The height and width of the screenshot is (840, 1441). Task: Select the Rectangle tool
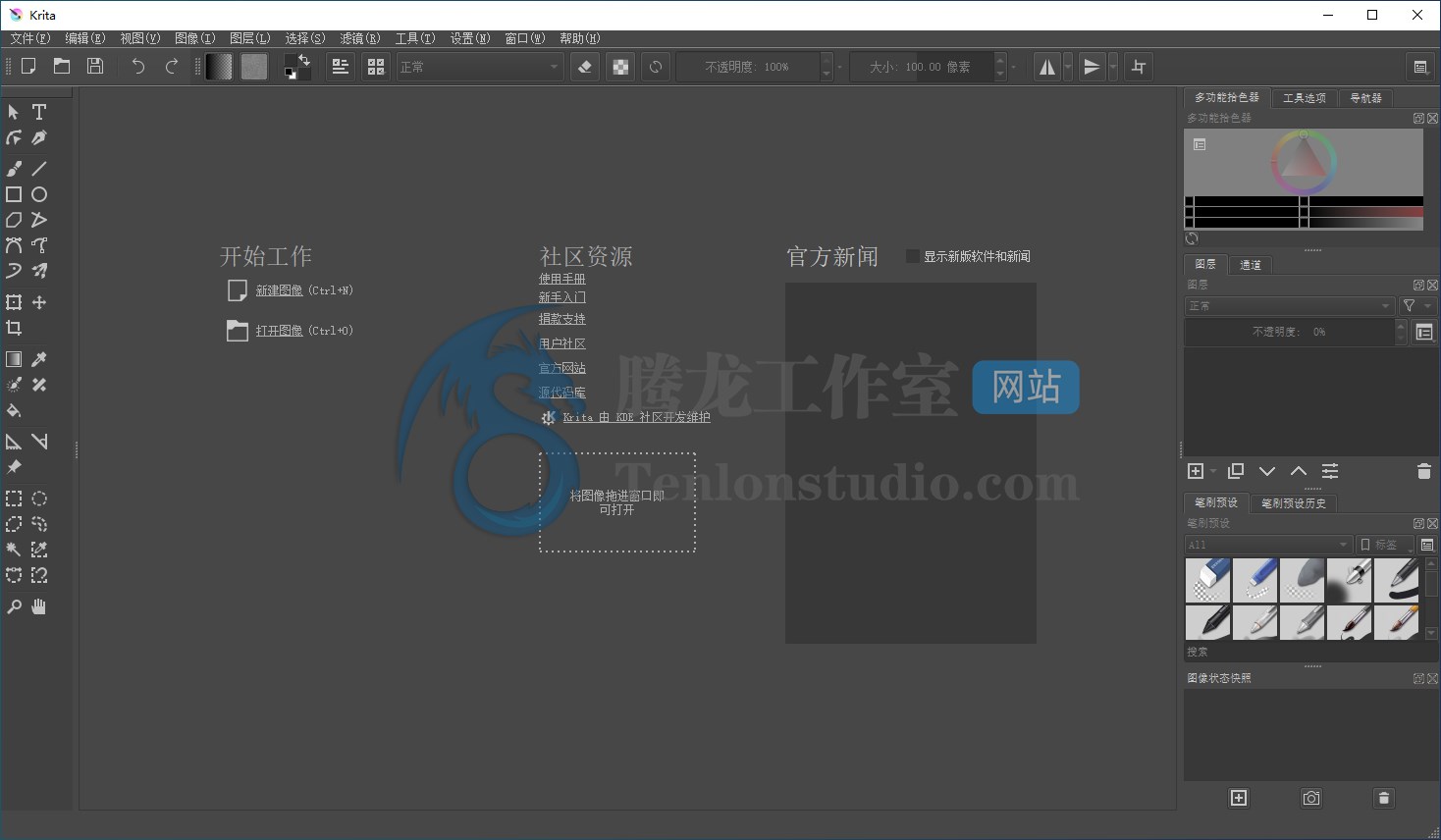click(x=14, y=194)
